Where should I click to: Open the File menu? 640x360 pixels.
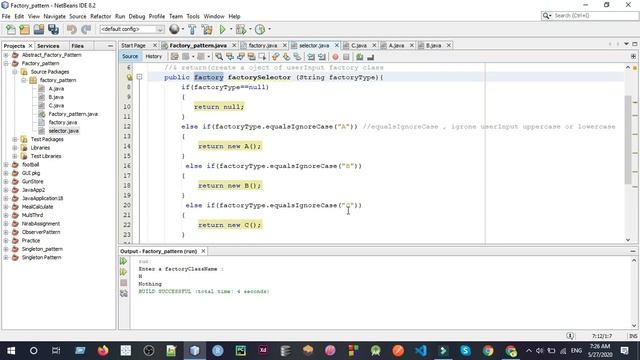(6, 16)
